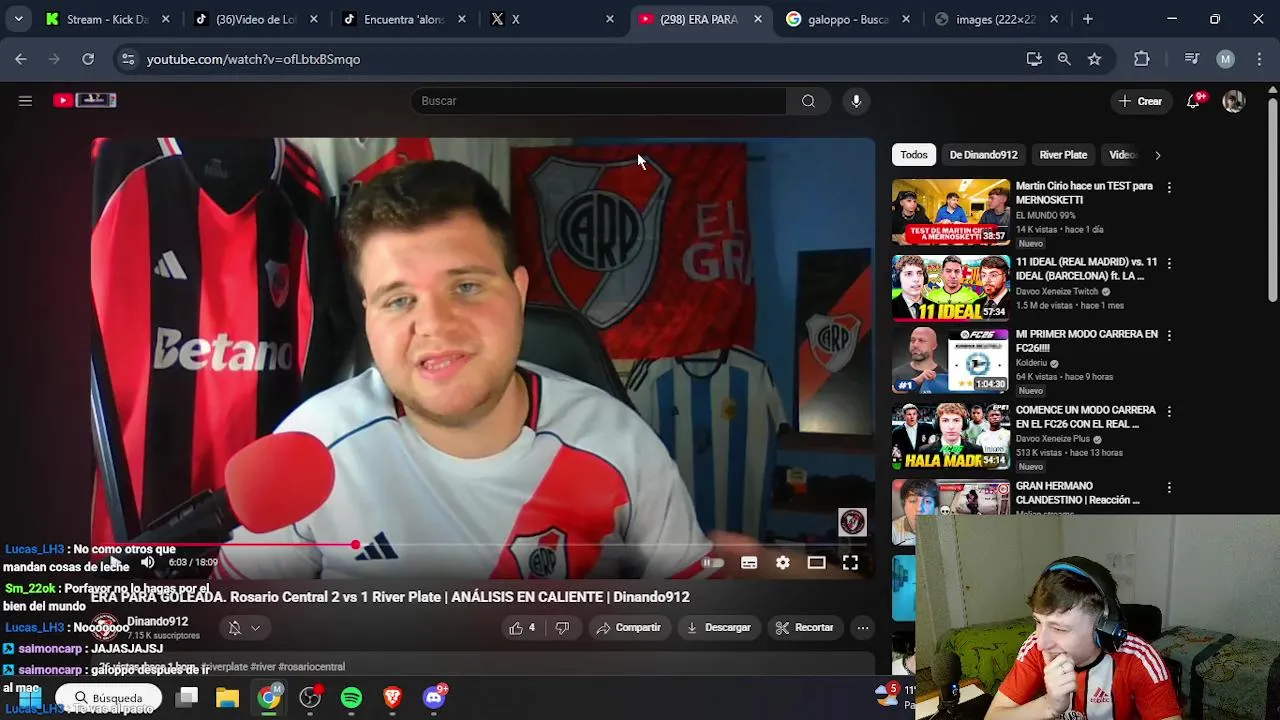This screenshot has width=1280, height=720.
Task: Go back in Chrome
Action: (x=21, y=59)
